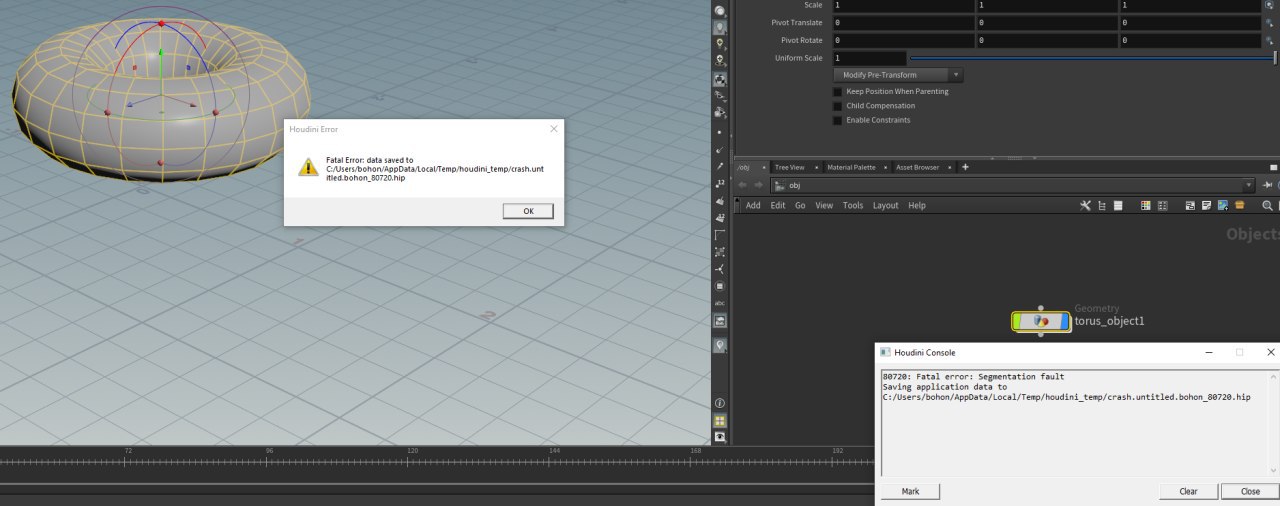This screenshot has height=506, width=1280.
Task: Click the small yellow bulb headlight icon
Action: click(720, 44)
